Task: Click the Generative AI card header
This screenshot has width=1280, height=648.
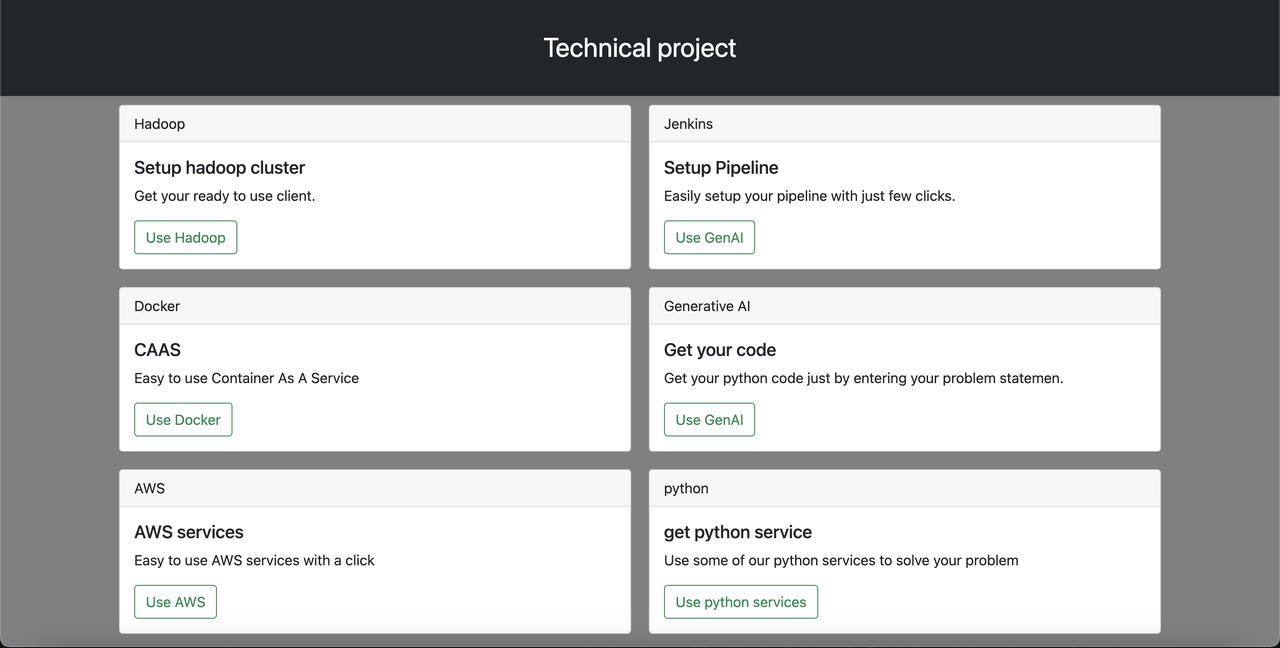Action: pos(905,306)
